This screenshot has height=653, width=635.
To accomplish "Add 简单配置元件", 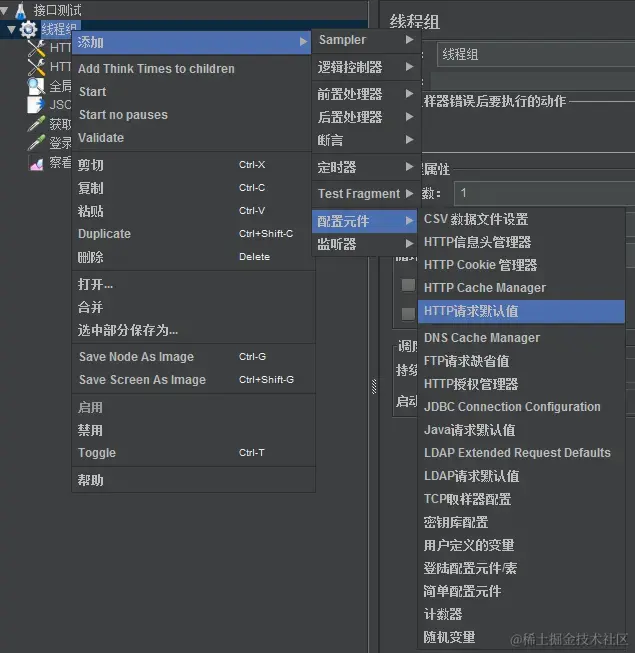I will coord(521,591).
